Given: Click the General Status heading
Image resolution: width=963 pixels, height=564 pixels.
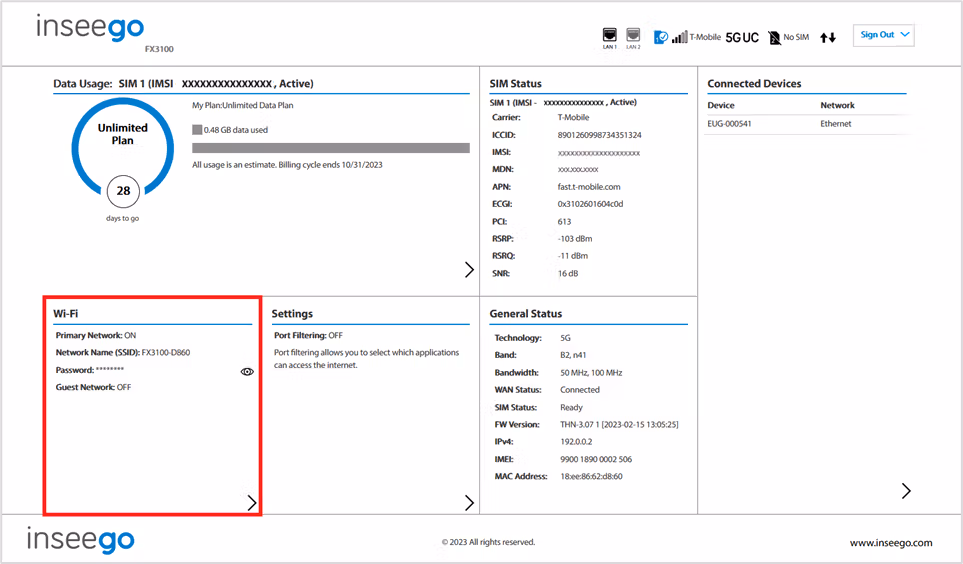Looking at the screenshot, I should click(526, 313).
